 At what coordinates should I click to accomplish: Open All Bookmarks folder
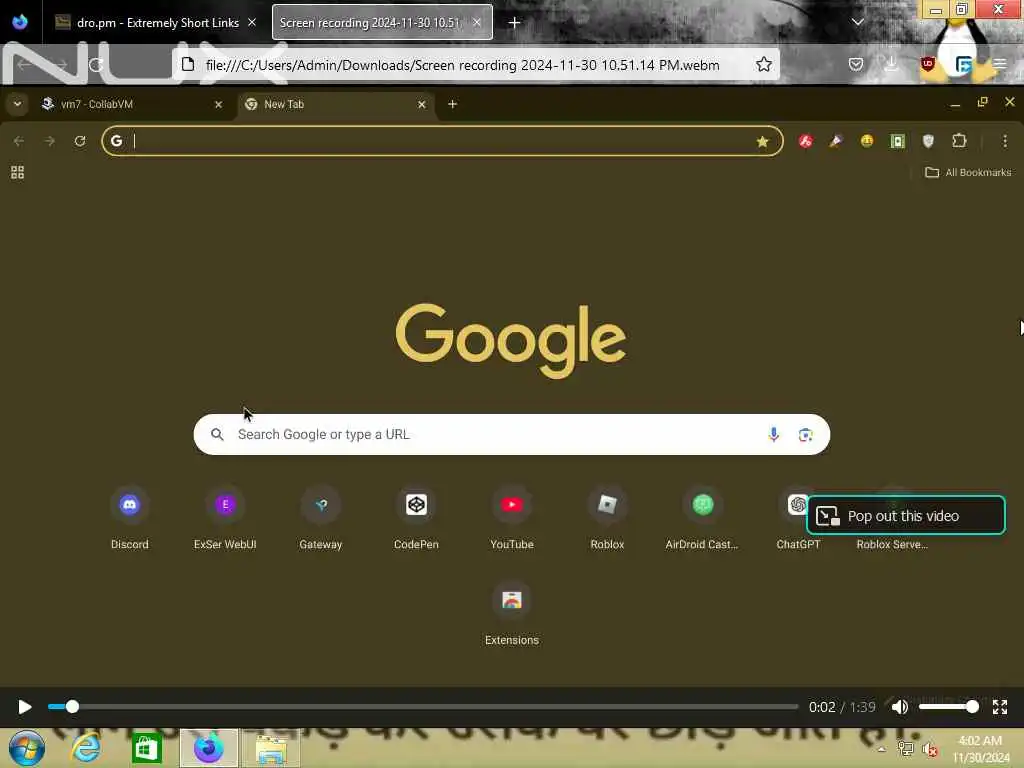[968, 172]
